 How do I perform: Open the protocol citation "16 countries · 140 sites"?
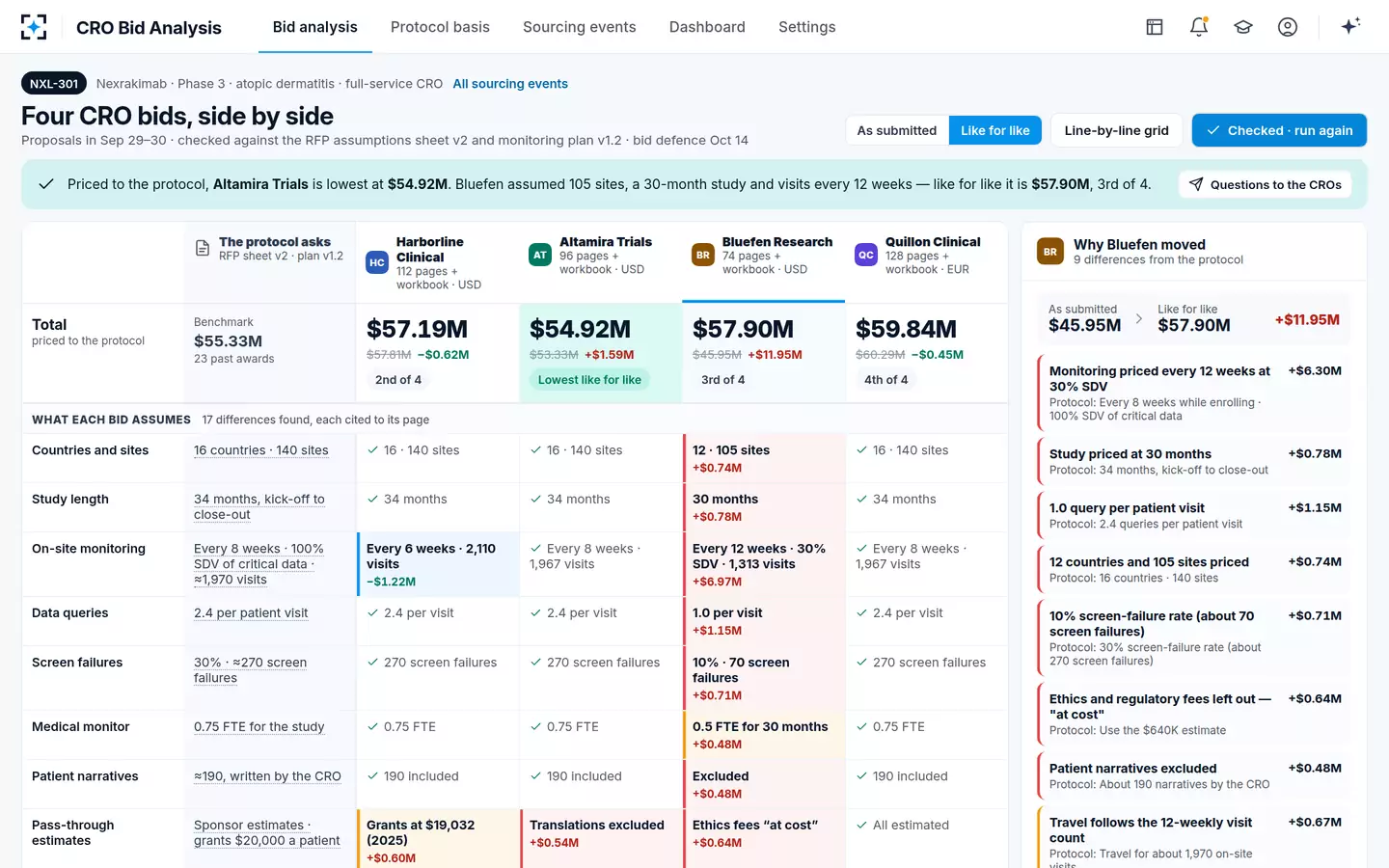click(261, 450)
